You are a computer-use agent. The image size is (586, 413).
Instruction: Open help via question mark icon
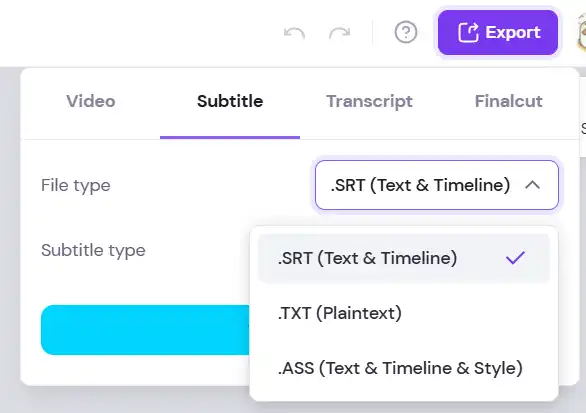point(405,32)
